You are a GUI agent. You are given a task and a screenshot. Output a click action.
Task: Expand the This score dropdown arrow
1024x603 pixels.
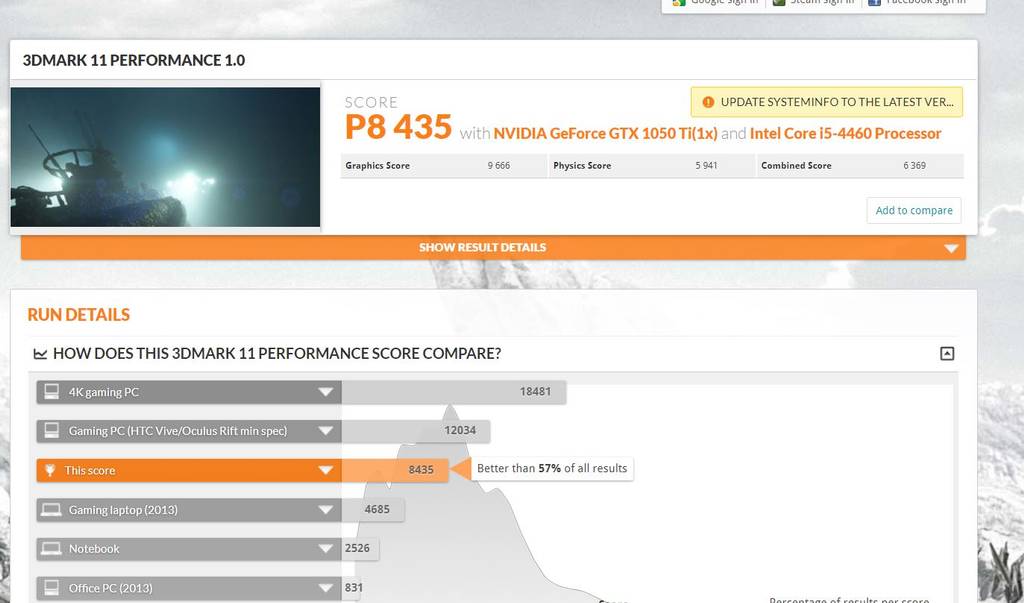(325, 470)
